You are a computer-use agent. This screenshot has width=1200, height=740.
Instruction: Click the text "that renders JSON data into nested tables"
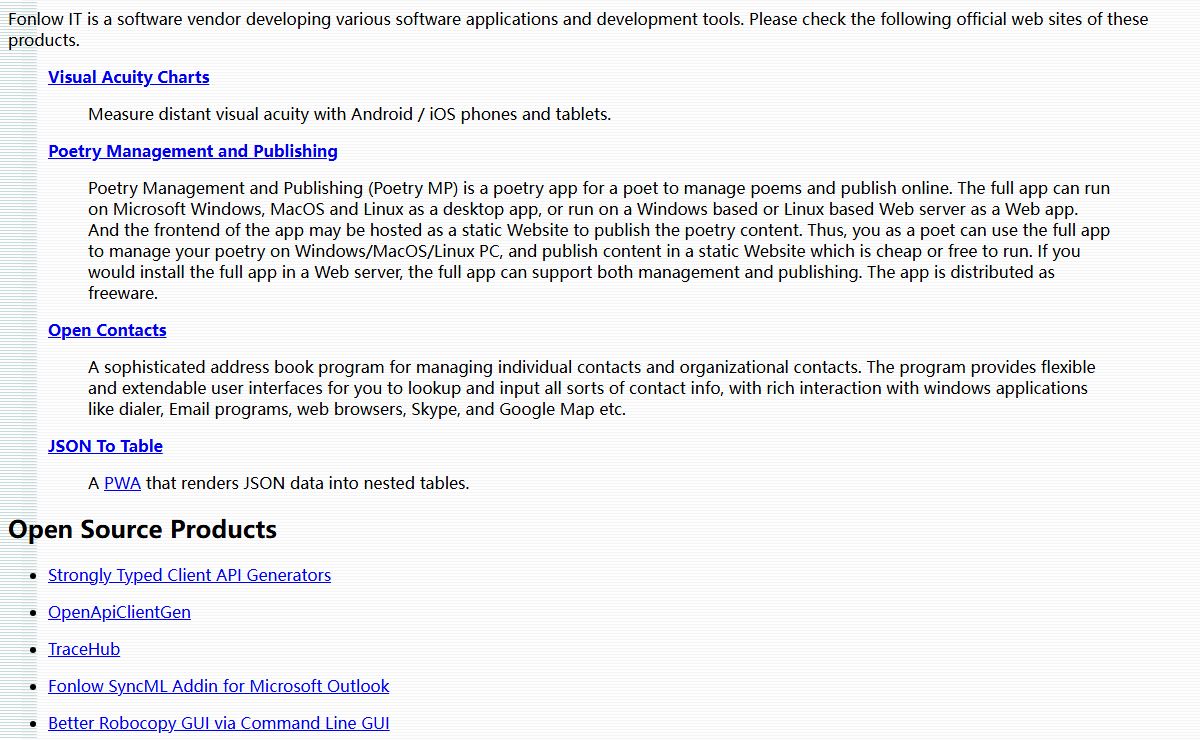point(307,483)
